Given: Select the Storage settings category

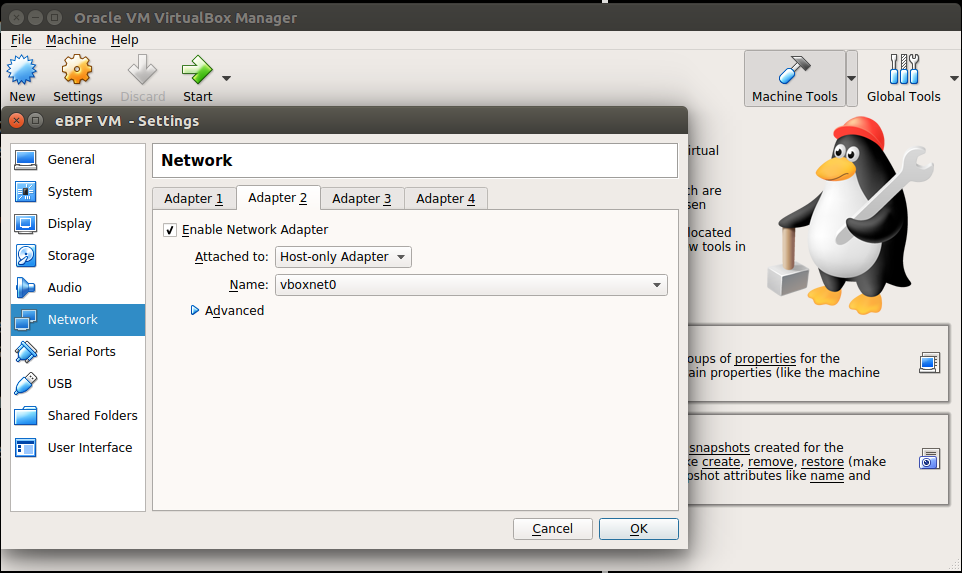Looking at the screenshot, I should click(78, 255).
